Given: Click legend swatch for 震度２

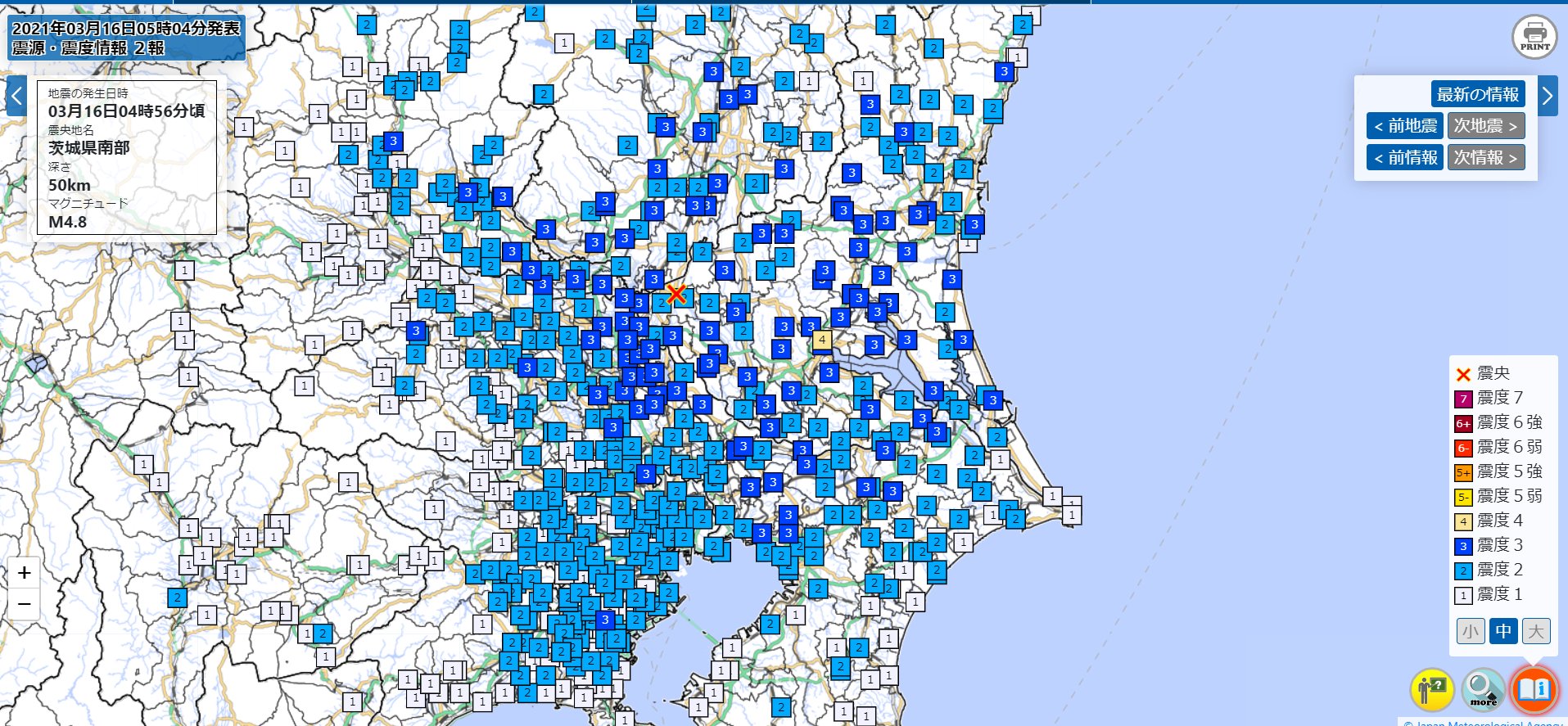Looking at the screenshot, I should [x=1463, y=570].
